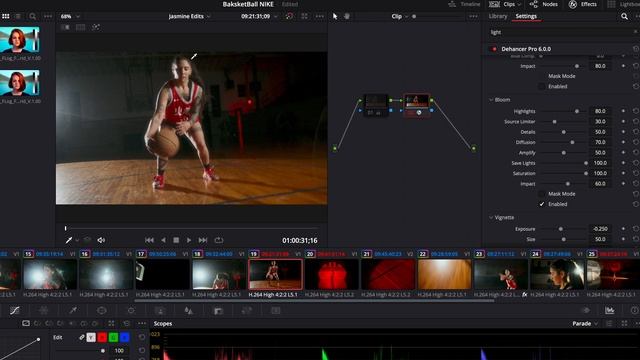Select the Y luminance curve channel

[x=91, y=338]
